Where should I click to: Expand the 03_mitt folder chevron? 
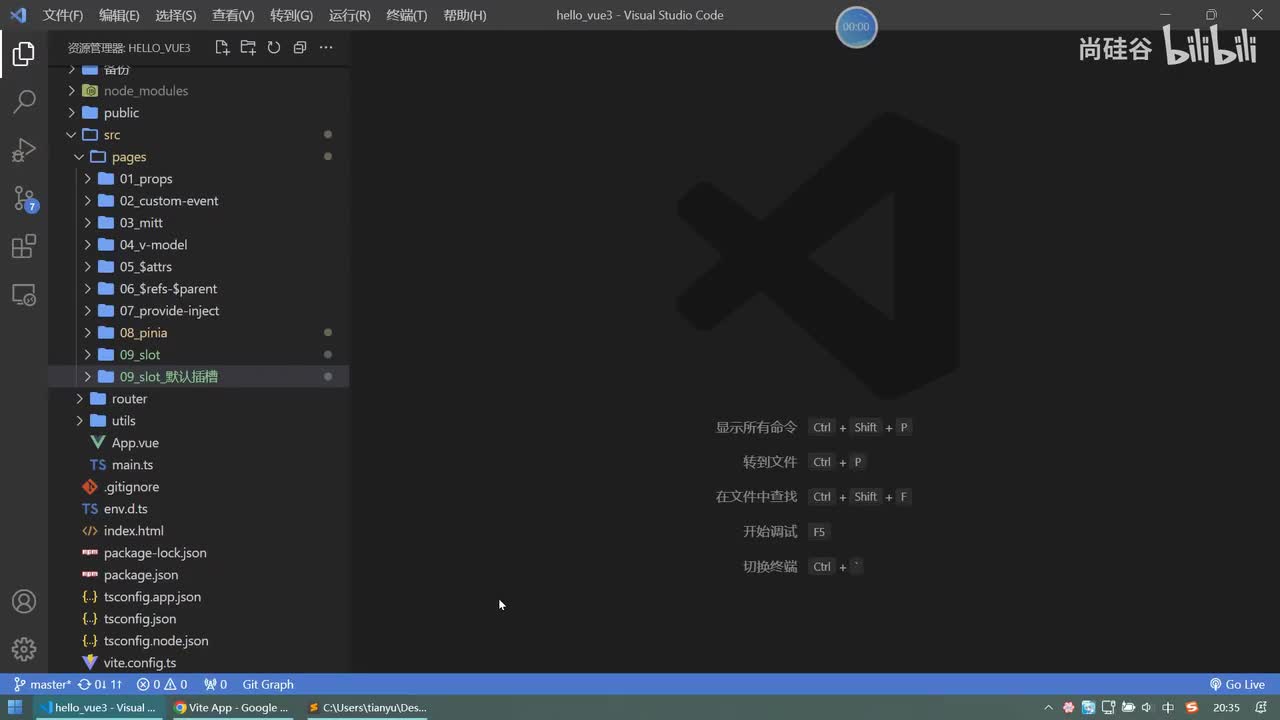pos(87,223)
